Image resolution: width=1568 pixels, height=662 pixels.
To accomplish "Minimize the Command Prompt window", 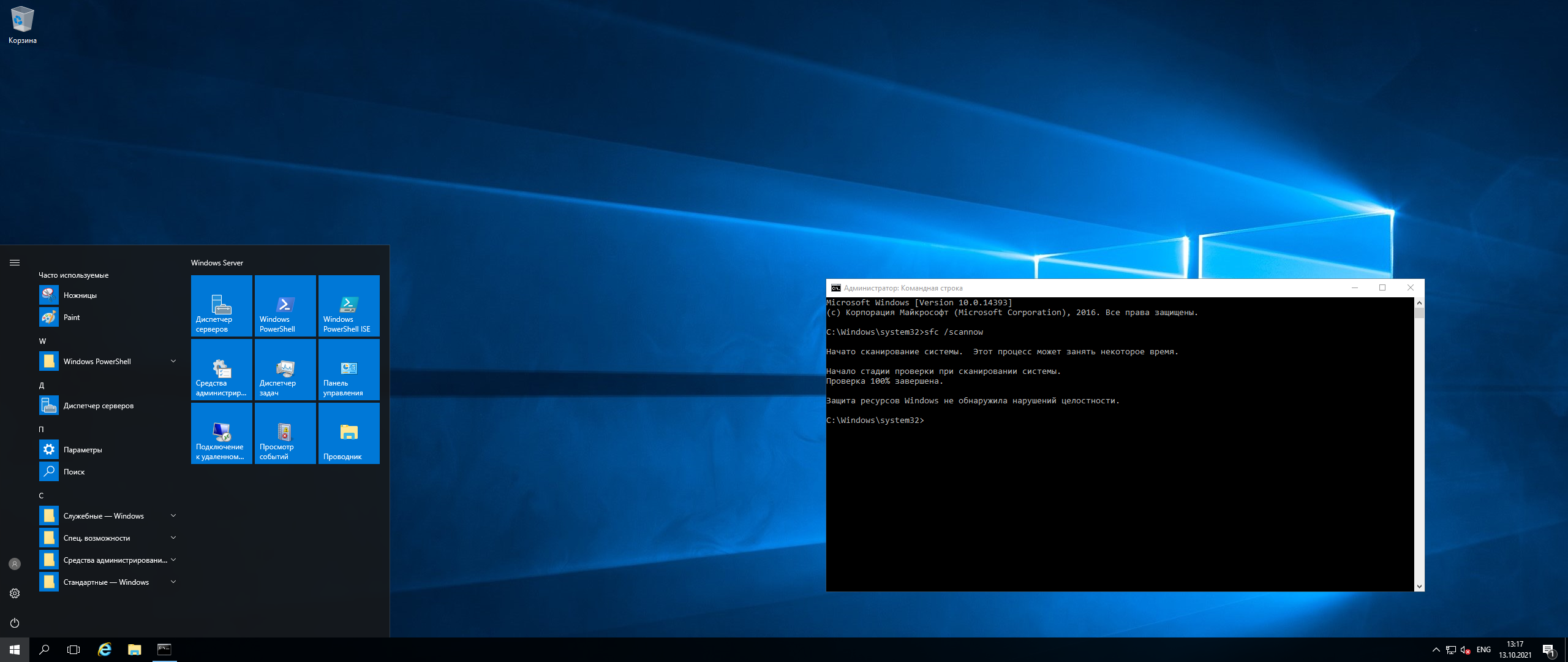I will pyautogui.click(x=1355, y=288).
